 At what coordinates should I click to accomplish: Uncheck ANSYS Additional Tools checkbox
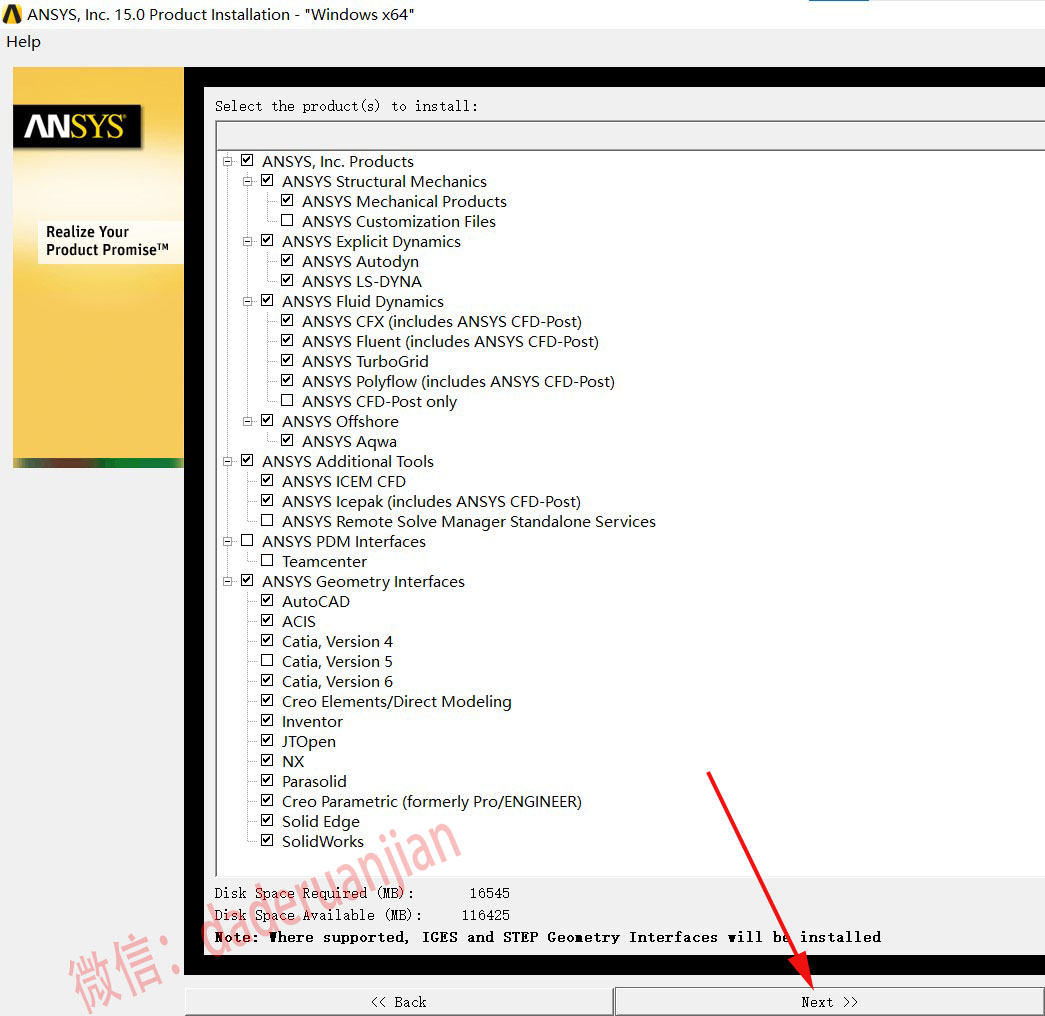coord(247,461)
